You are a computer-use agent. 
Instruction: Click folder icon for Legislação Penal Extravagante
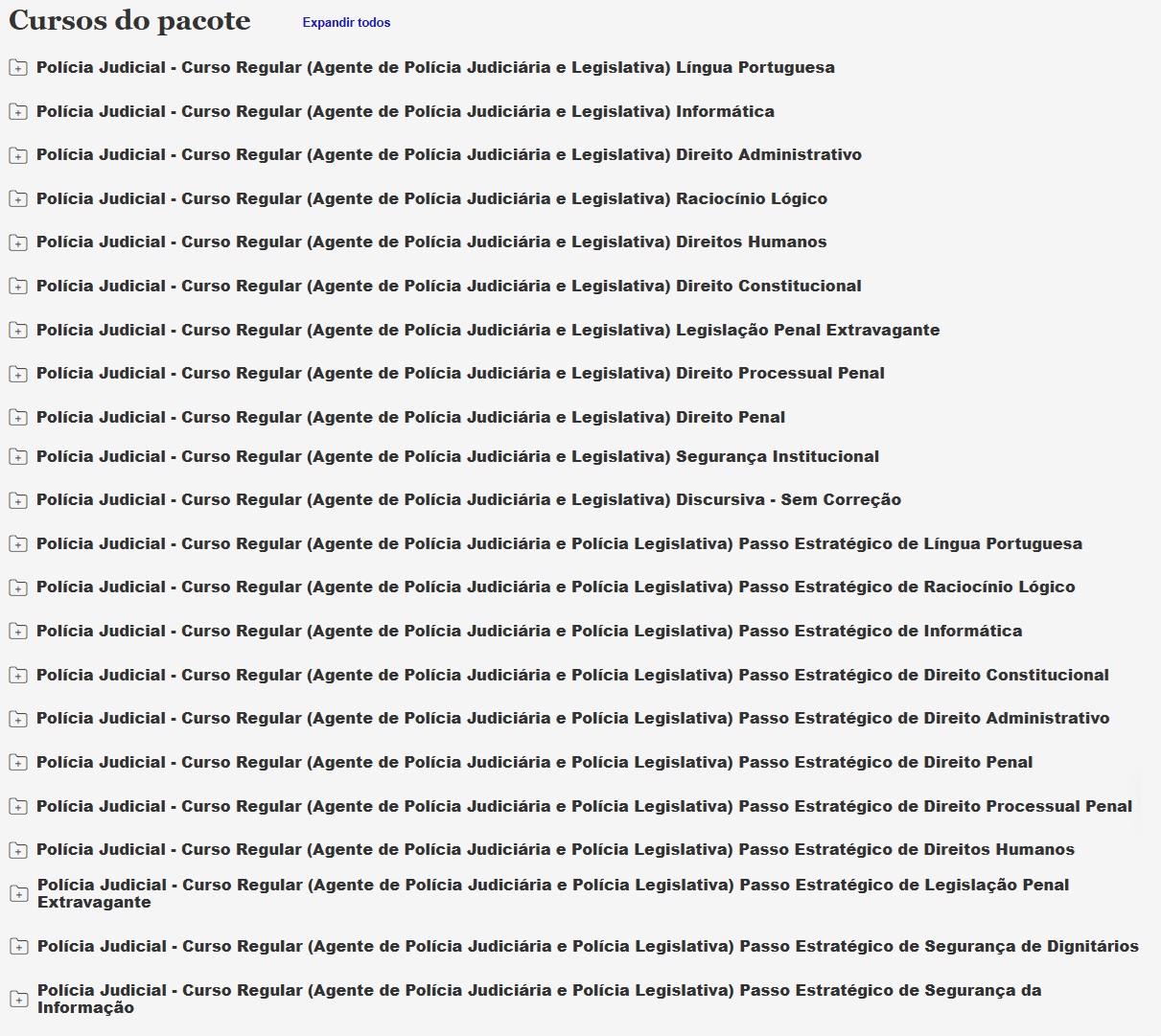[18, 331]
